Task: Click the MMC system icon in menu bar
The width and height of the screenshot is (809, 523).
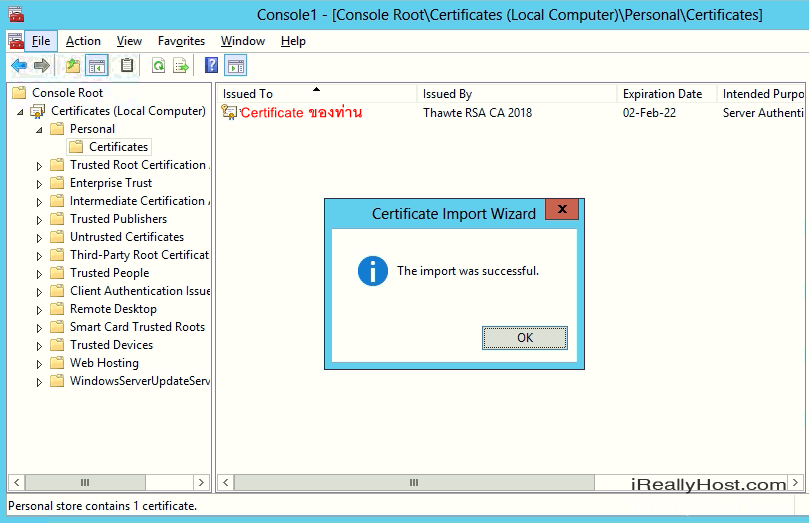Action: coord(16,41)
